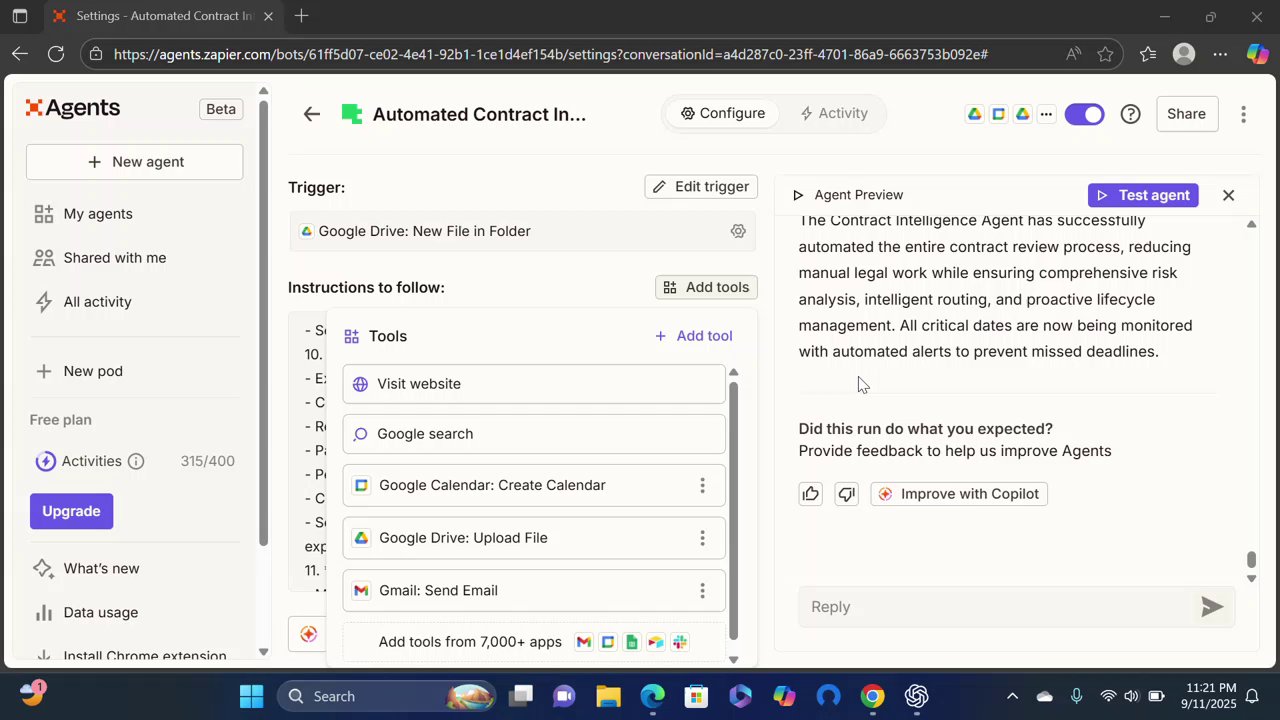Open File Explorer from the taskbar
The height and width of the screenshot is (720, 1280).
click(x=608, y=696)
